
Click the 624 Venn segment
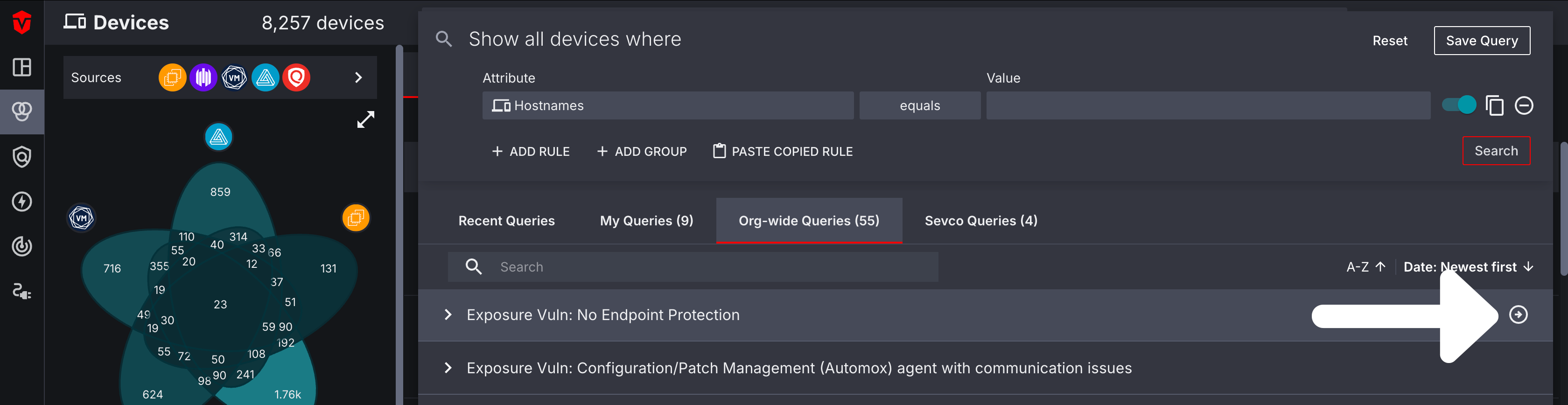point(153,395)
